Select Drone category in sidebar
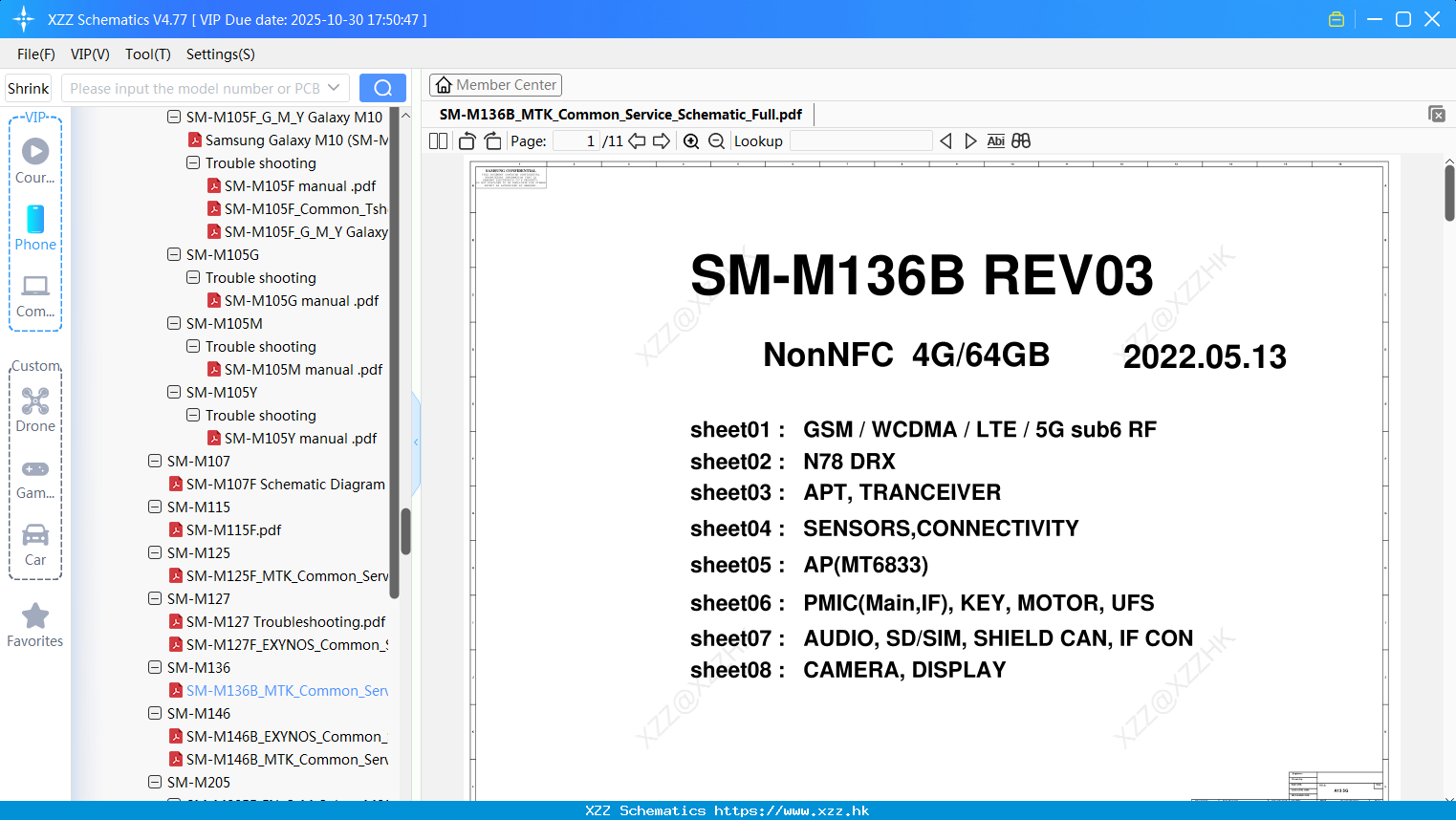Image resolution: width=1456 pixels, height=820 pixels. (35, 410)
